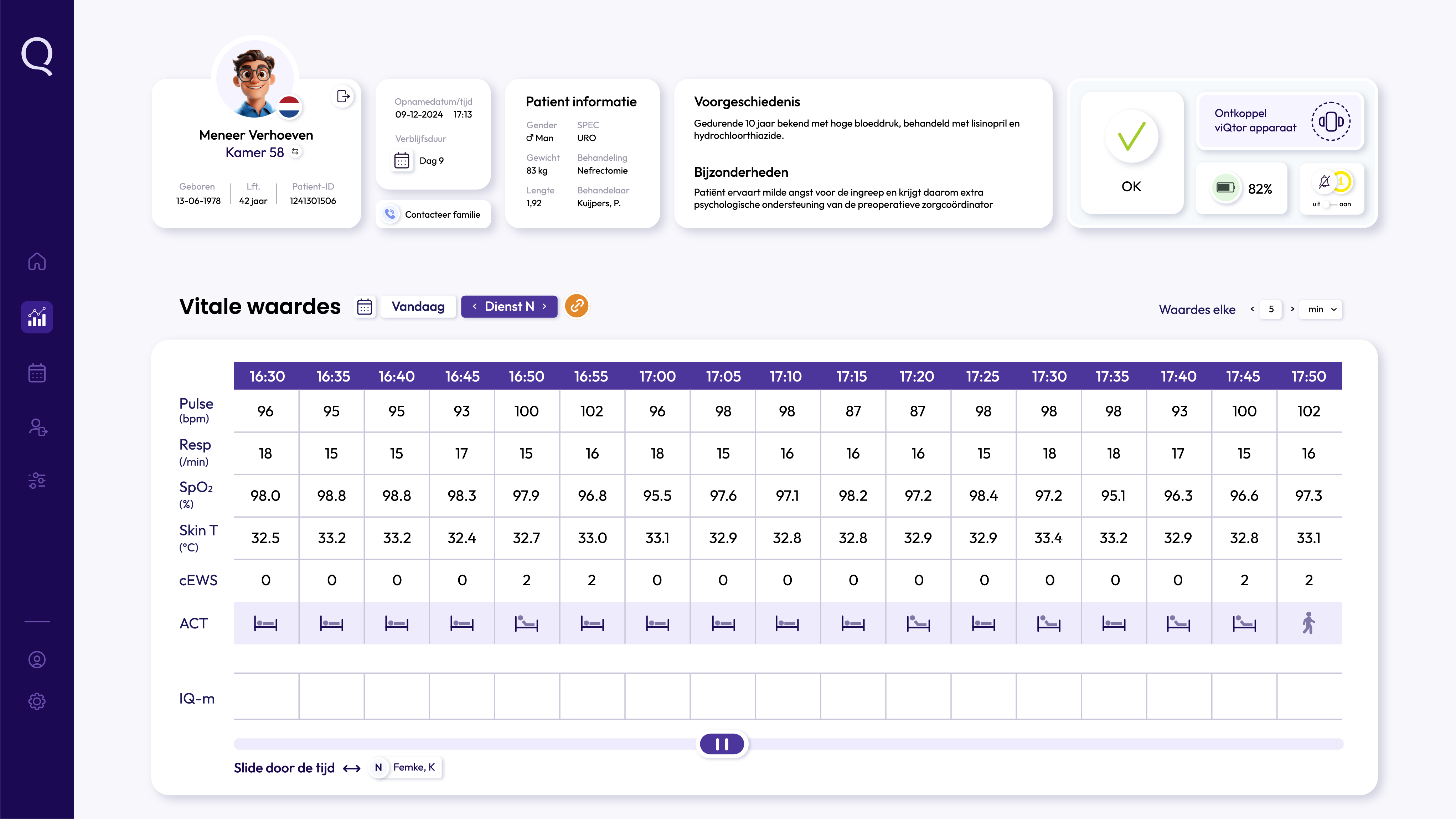Click the orange link icon
Viewport: 1456px width, 819px height.
click(577, 306)
